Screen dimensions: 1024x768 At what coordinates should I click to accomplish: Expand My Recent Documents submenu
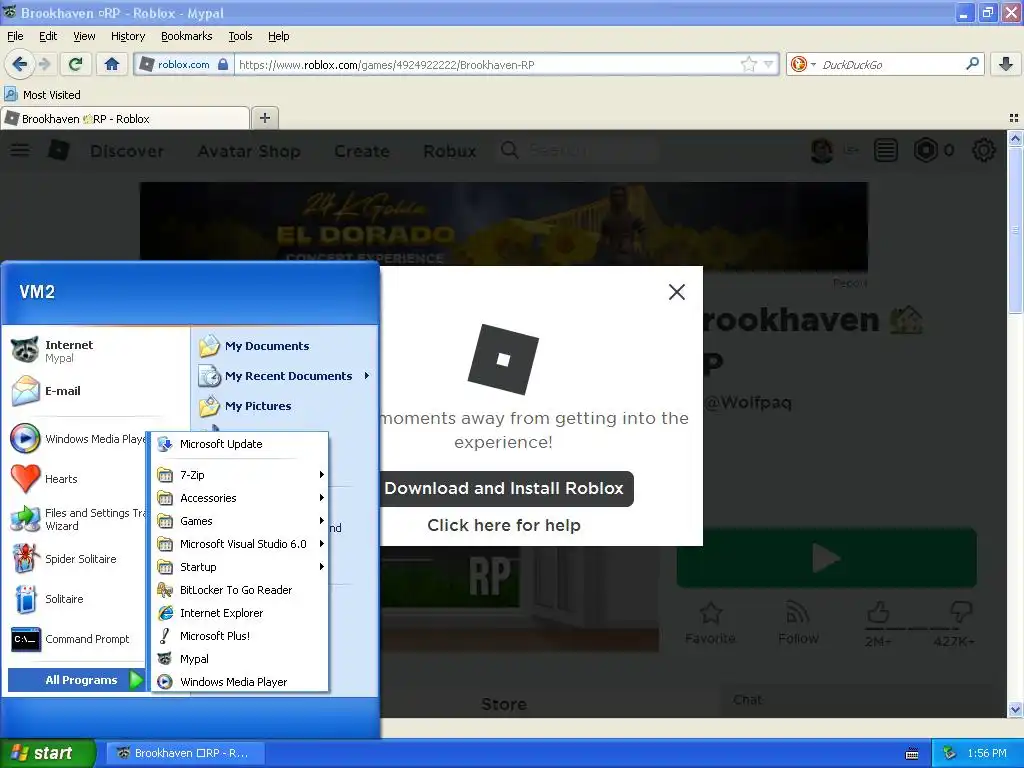click(x=285, y=376)
